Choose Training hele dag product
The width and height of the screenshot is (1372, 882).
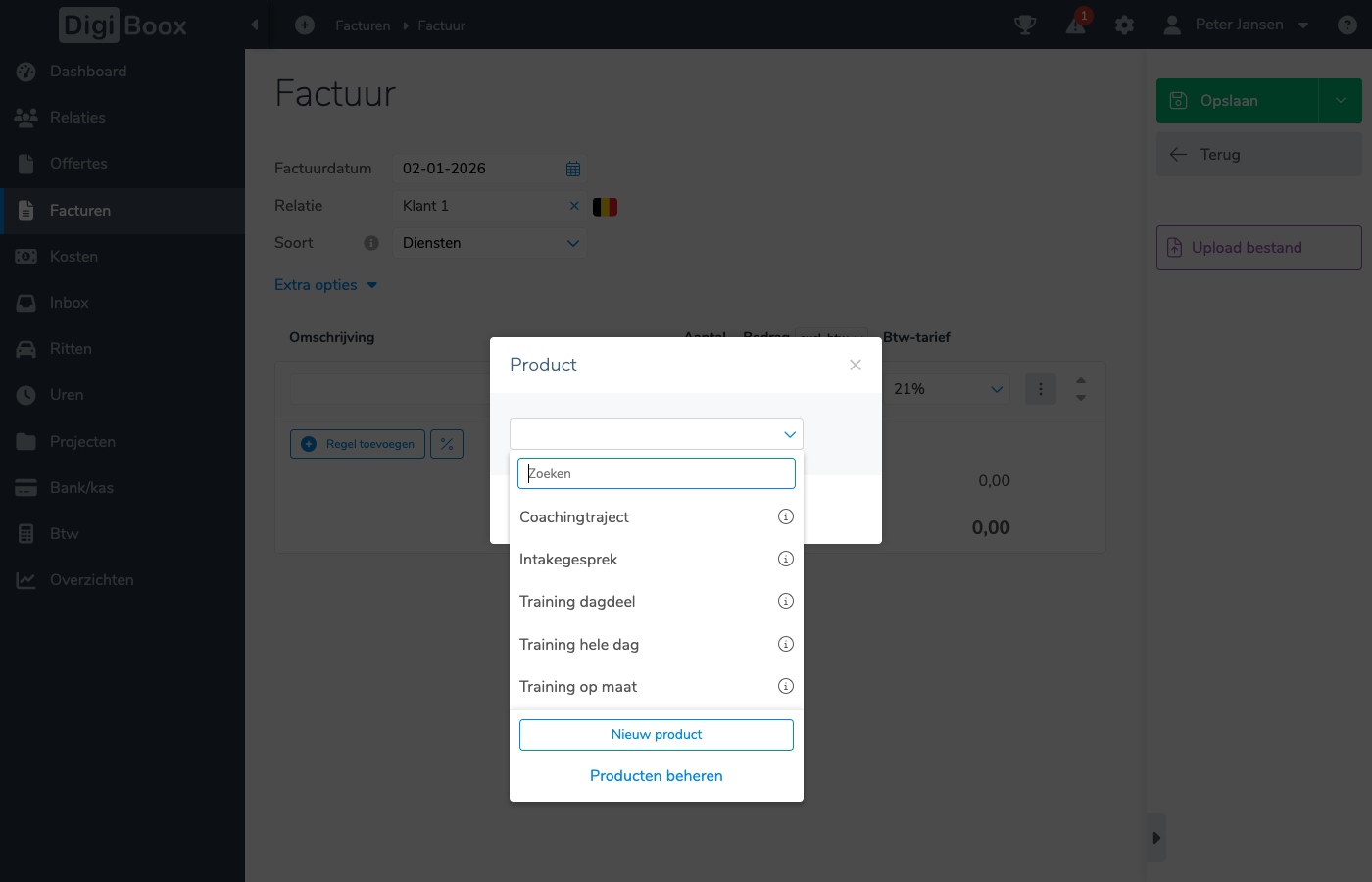pos(579,644)
